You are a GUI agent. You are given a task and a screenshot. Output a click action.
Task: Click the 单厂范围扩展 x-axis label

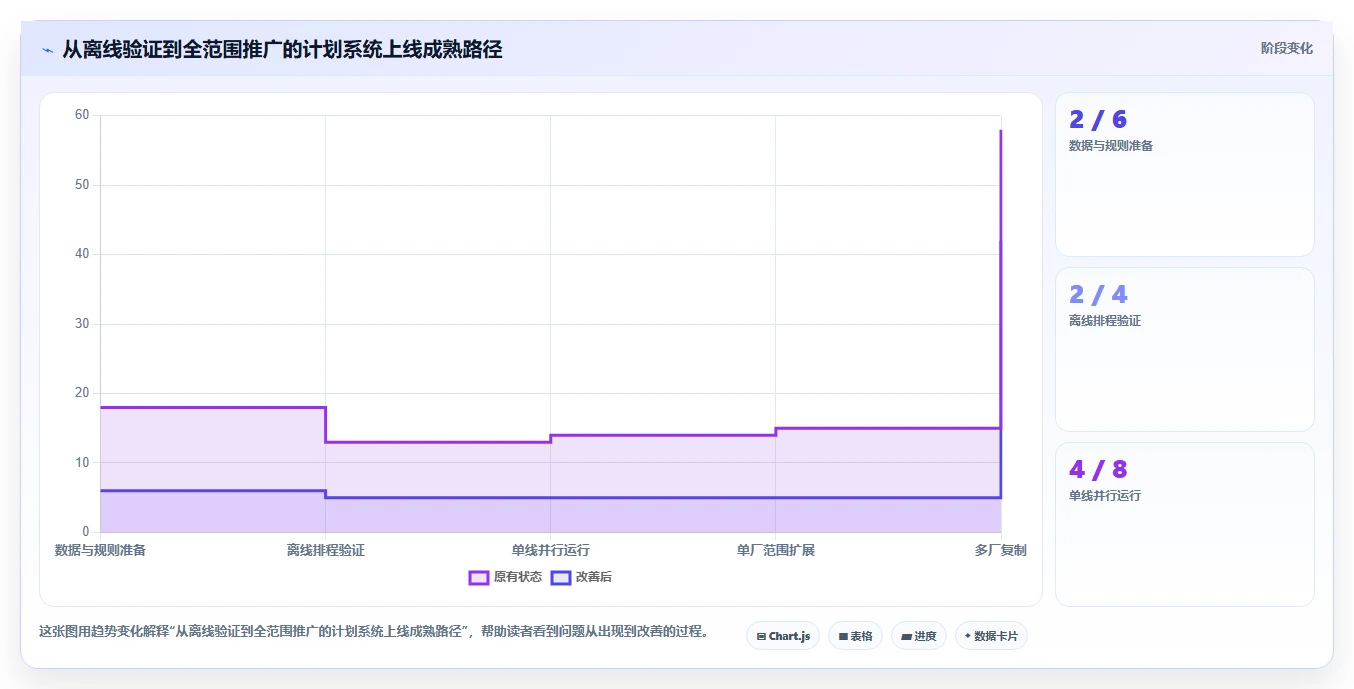(x=776, y=550)
